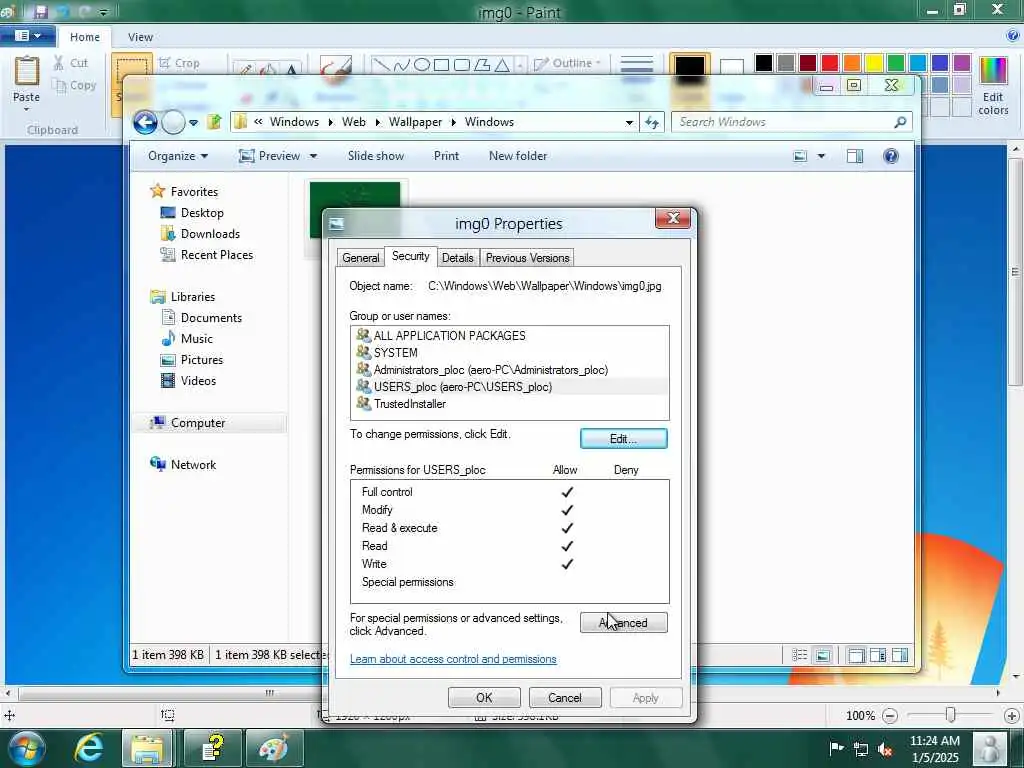The width and height of the screenshot is (1024, 768).
Task: Select the triangle shape in Paint shapes
Action: 502,64
